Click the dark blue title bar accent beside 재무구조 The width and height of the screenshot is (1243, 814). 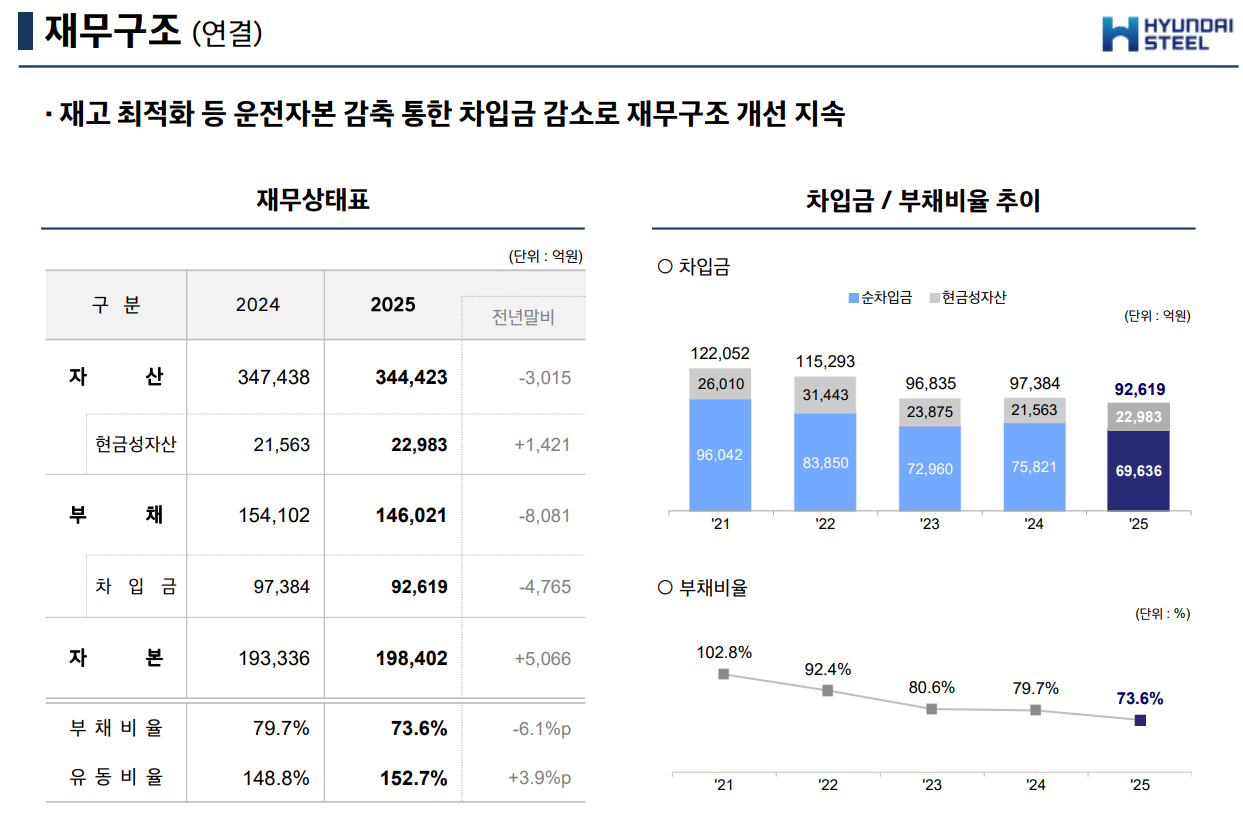point(26,31)
